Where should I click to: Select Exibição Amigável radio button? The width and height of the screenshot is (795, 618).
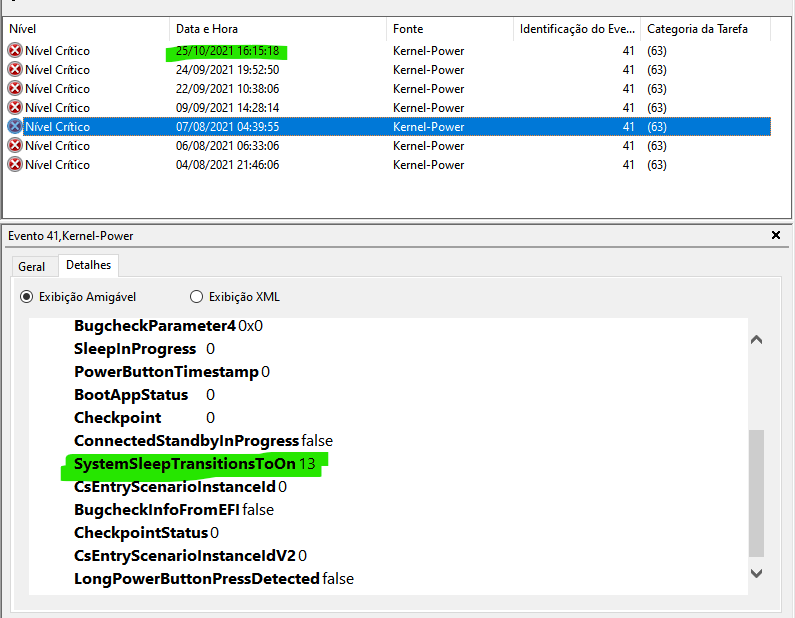pyautogui.click(x=26, y=297)
